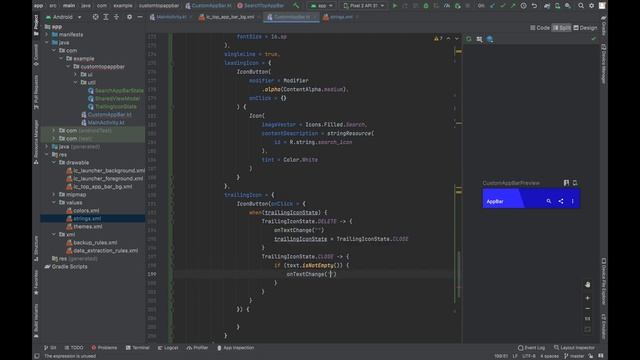Viewport: 640px width, 360px height.
Task: Go to previous highlighted problem arrow
Action: (448, 38)
